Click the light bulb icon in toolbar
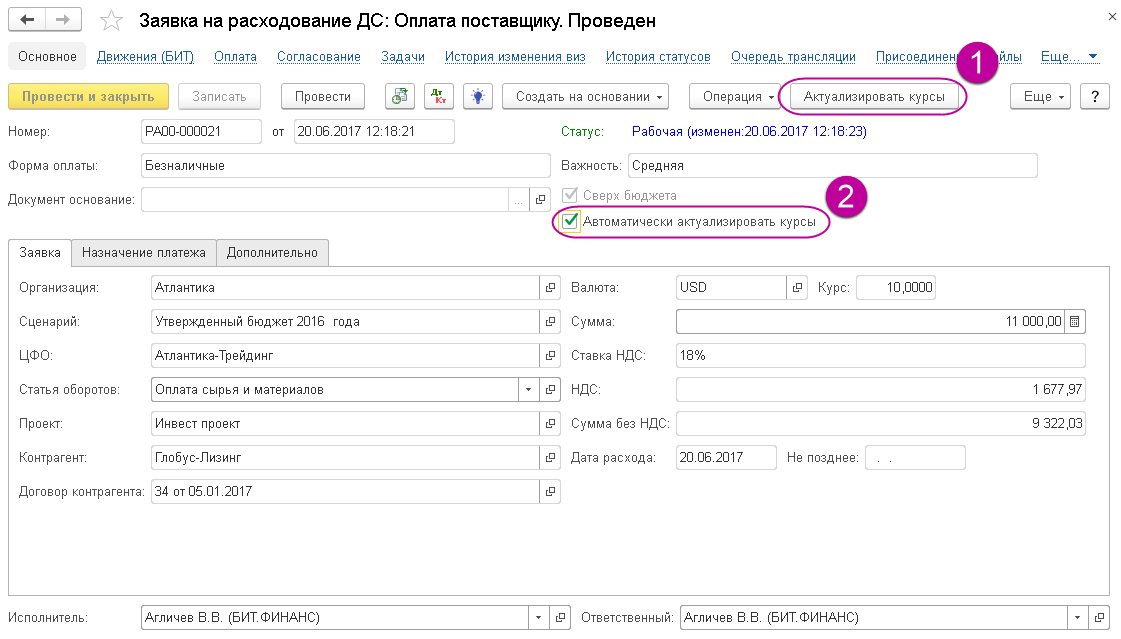The width and height of the screenshot is (1121, 639). [478, 96]
